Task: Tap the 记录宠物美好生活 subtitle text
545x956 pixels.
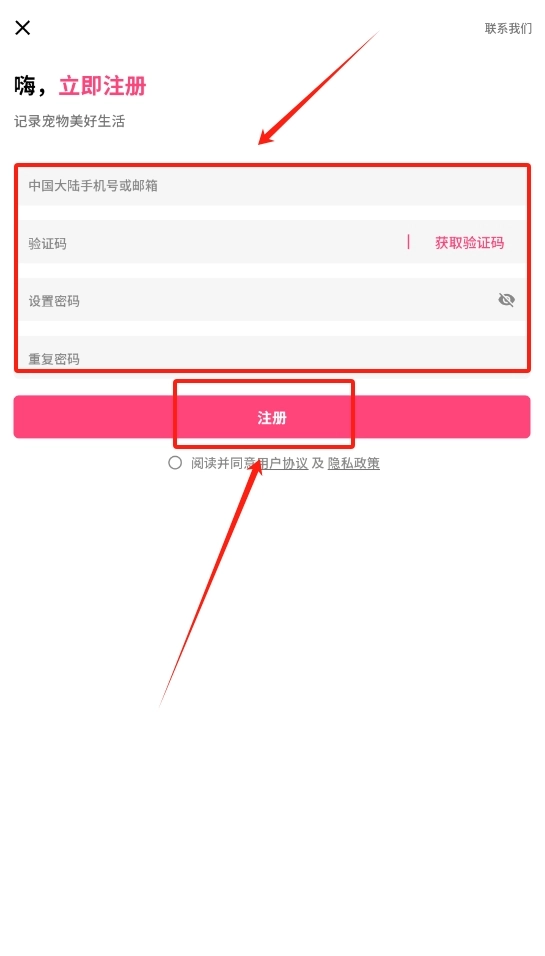Action: coord(69,121)
